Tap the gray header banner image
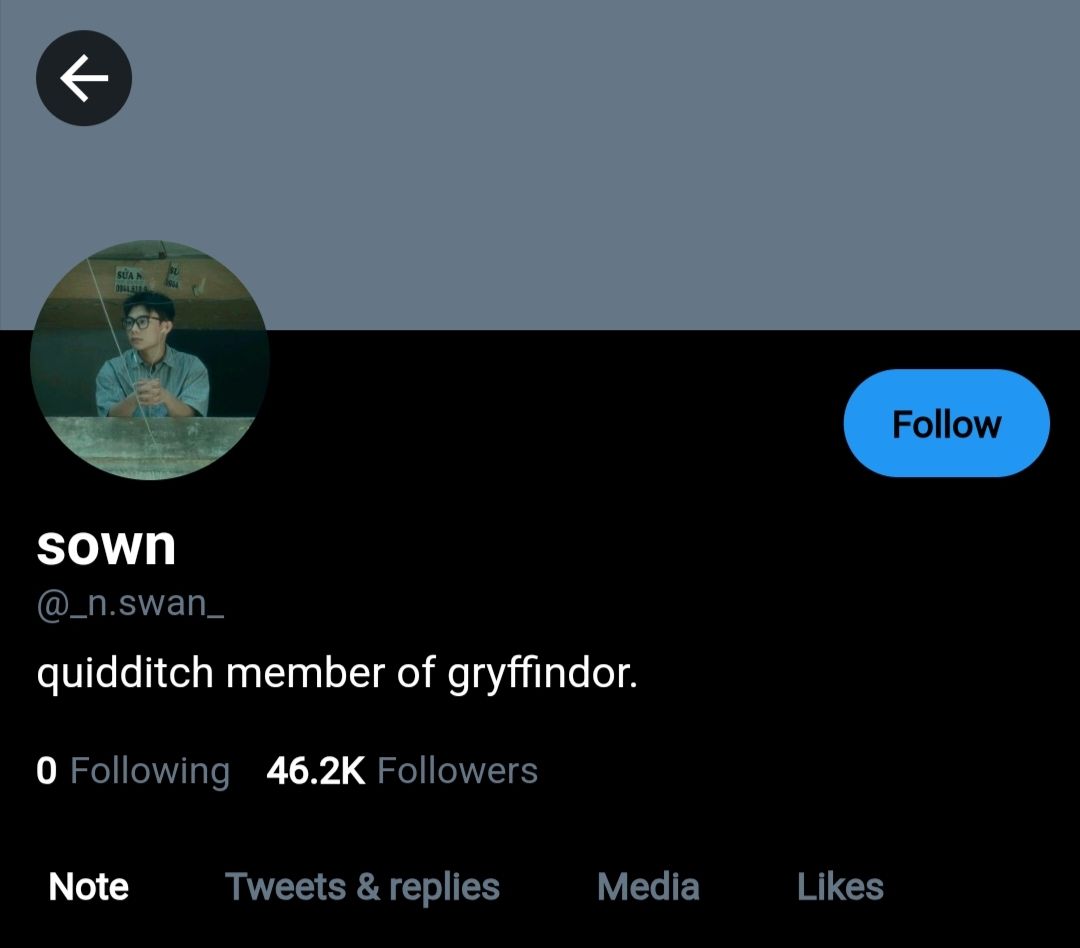This screenshot has width=1080, height=948. click(600, 160)
